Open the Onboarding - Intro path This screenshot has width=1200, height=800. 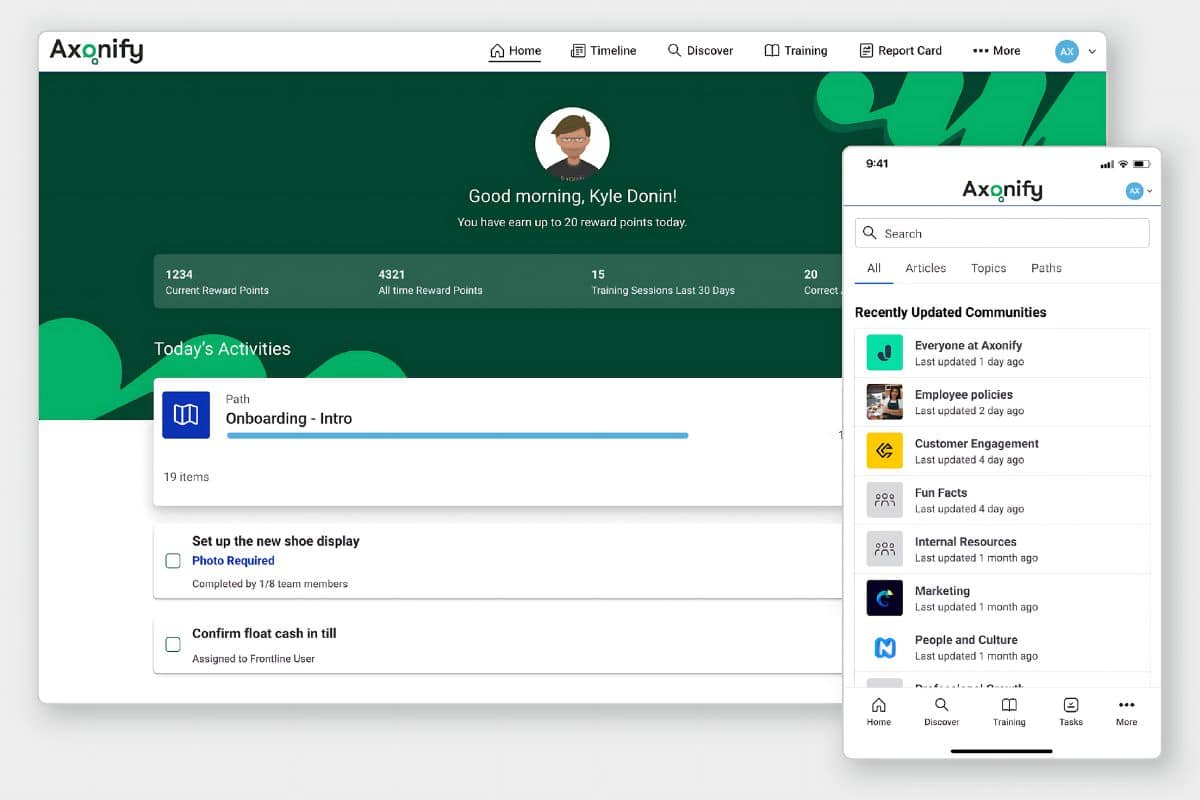coord(289,419)
